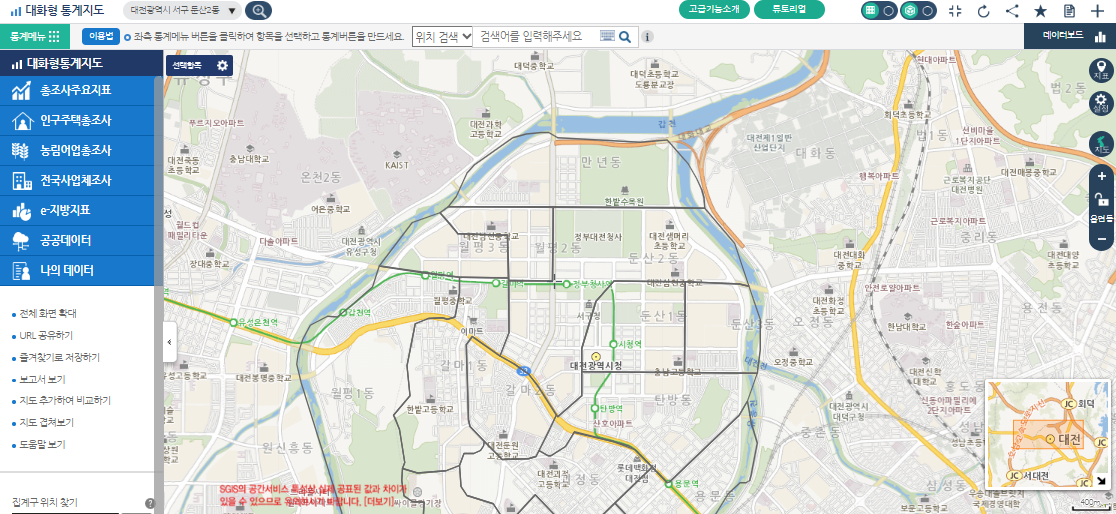Open the 지표 map marker tool
The width and height of the screenshot is (1116, 514).
coord(1101,69)
